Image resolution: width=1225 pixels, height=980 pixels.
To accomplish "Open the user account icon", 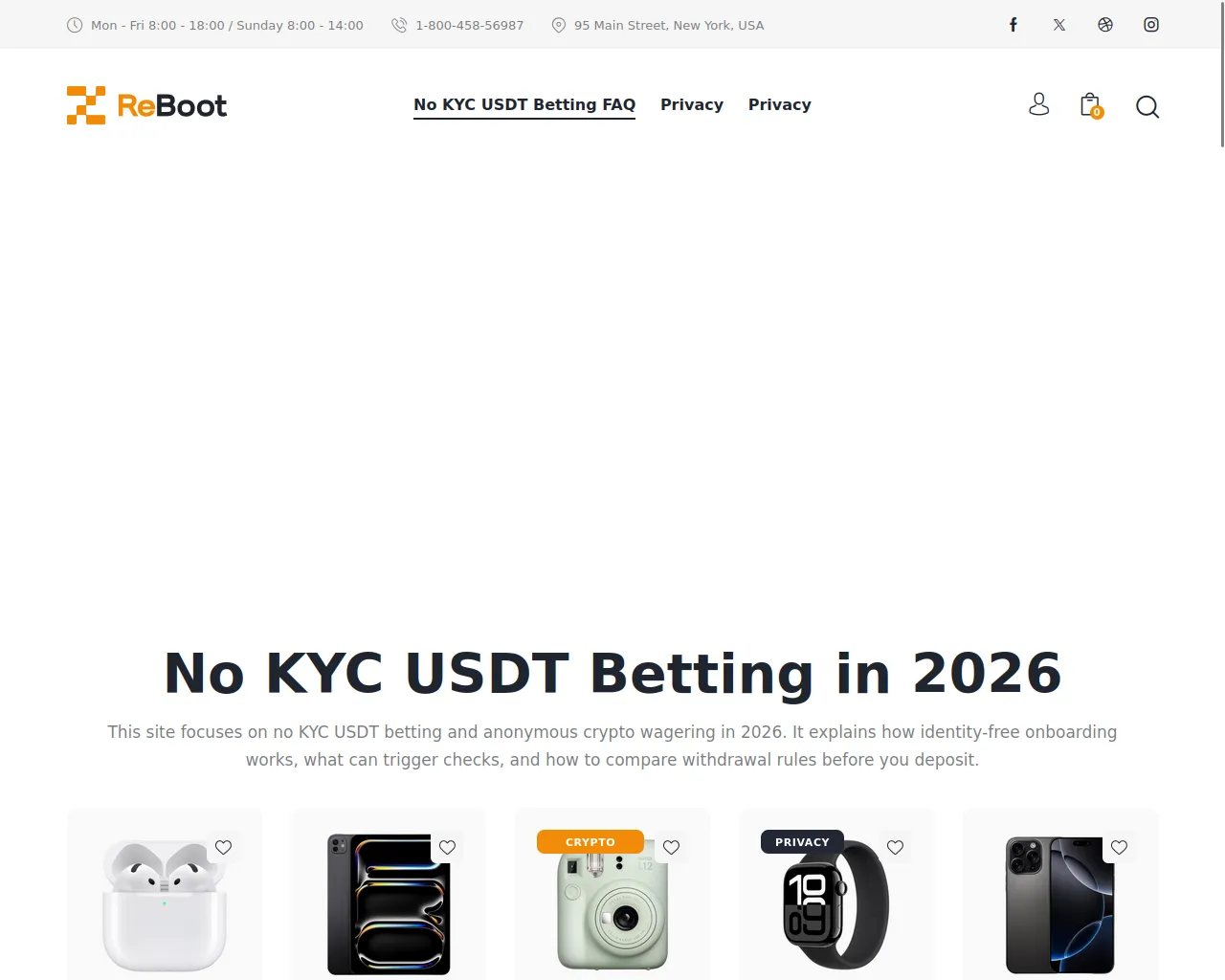I will (1038, 105).
